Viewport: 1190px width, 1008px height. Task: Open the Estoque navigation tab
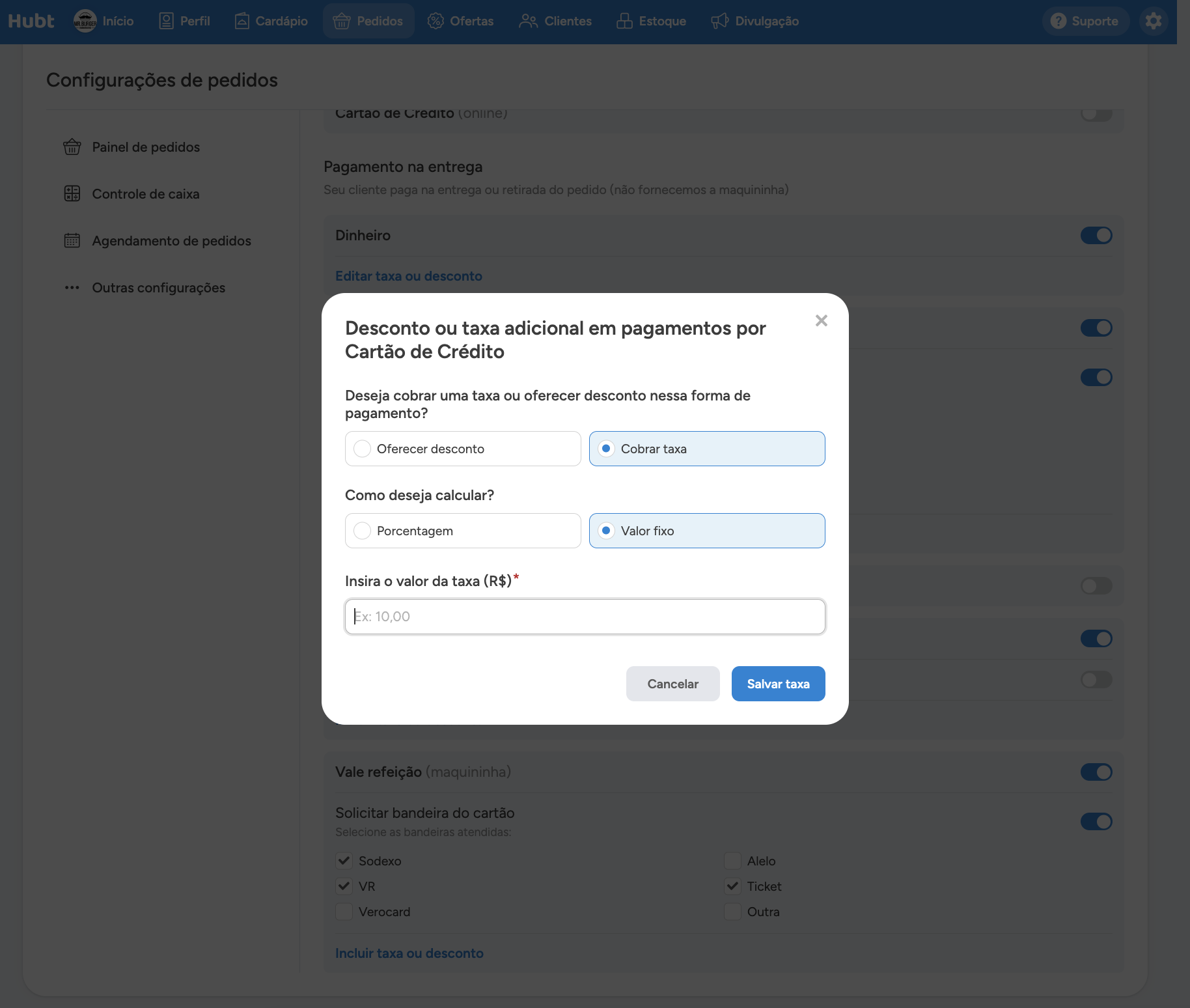pos(652,21)
